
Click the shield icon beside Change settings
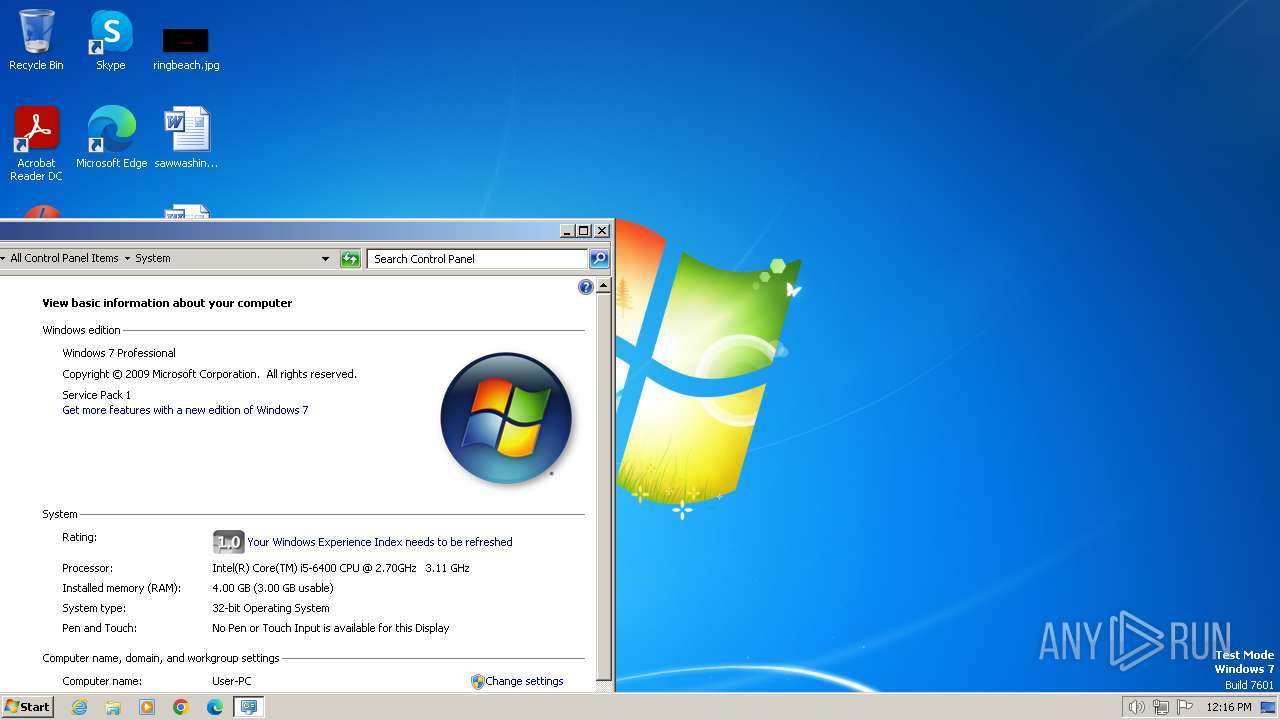click(x=477, y=681)
